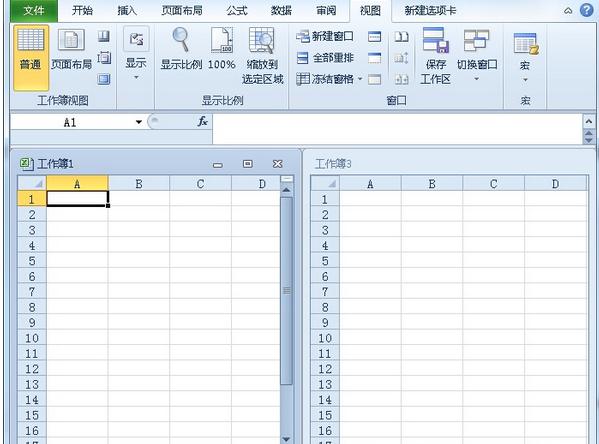Open the name box dropdown arrow
Screen dimensions: 599x444
139,122
